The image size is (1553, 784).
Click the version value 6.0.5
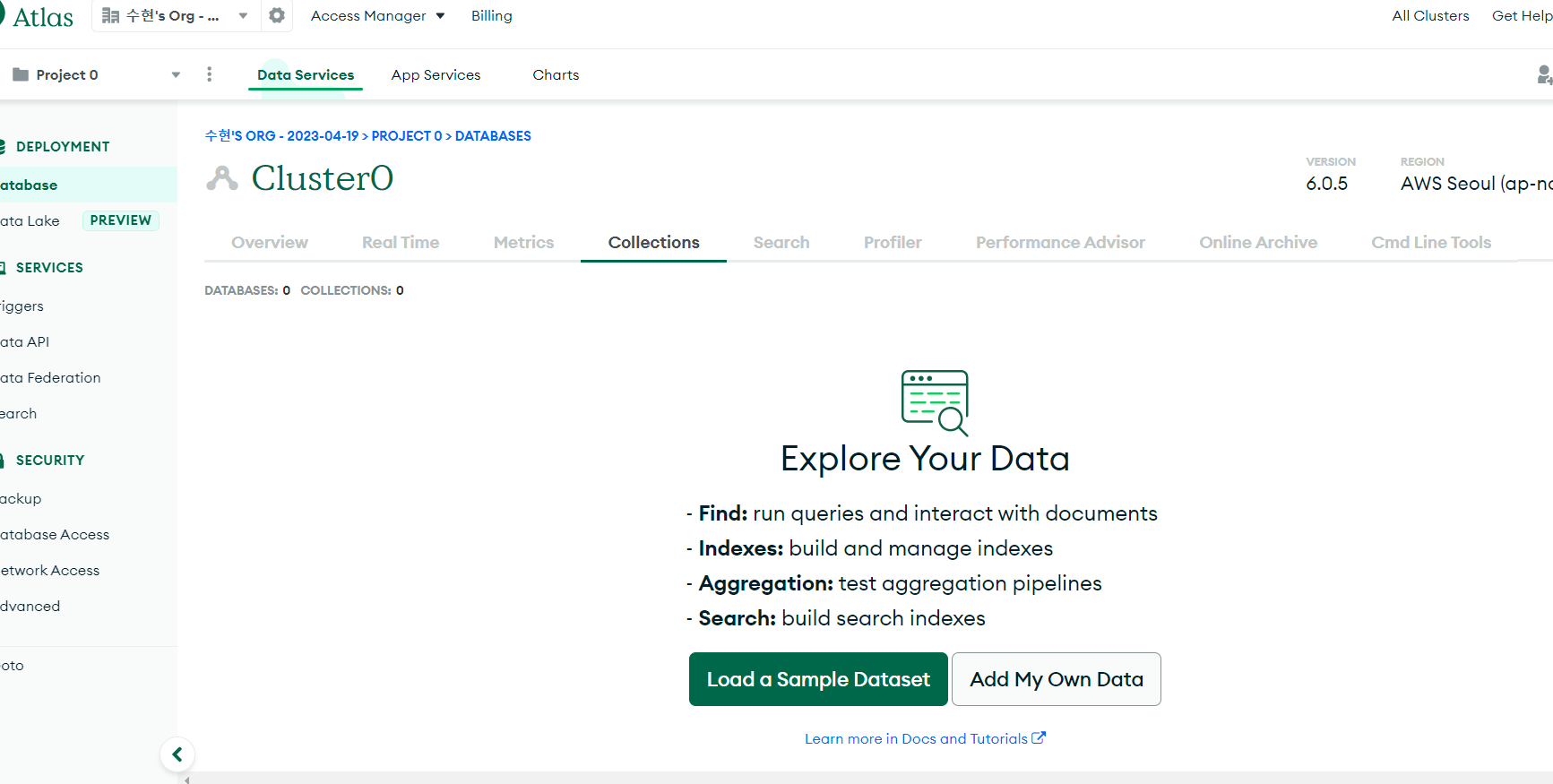tap(1326, 184)
